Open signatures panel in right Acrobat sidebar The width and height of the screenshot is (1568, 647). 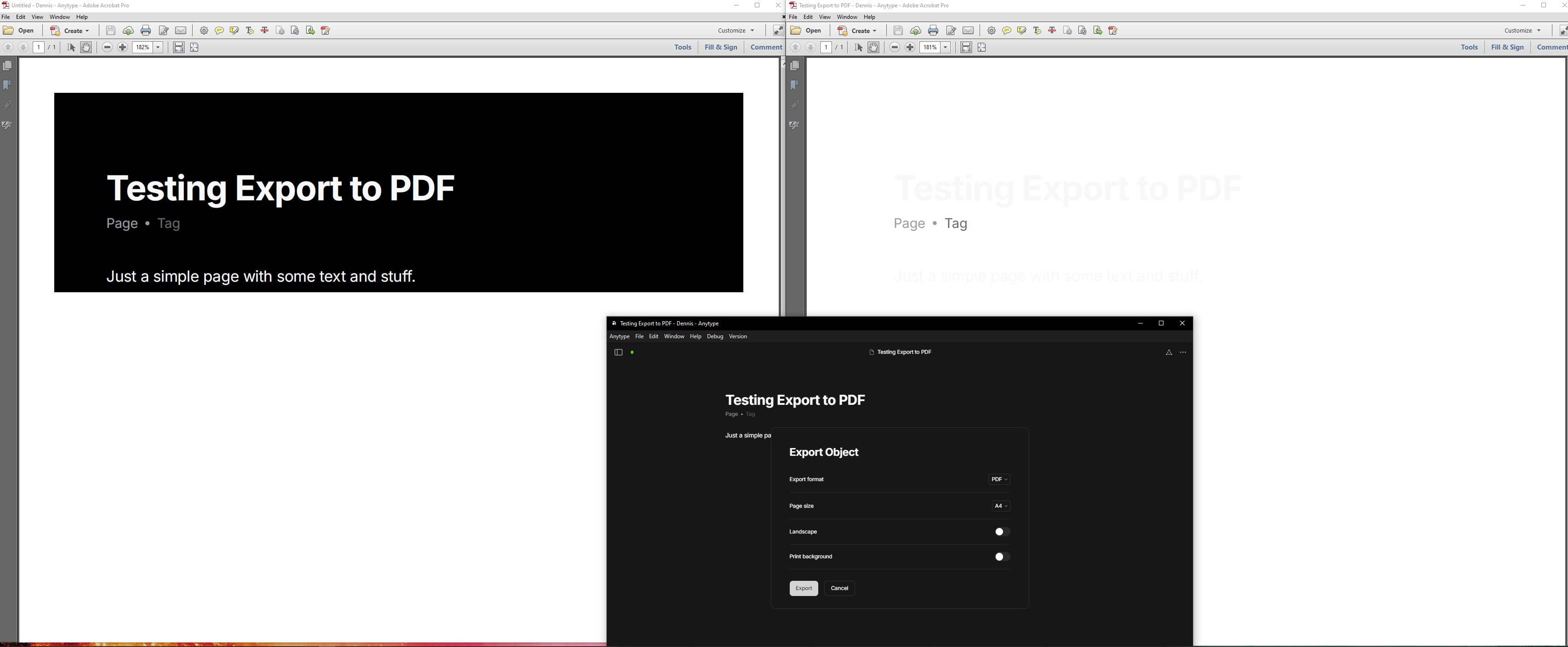pos(794,125)
